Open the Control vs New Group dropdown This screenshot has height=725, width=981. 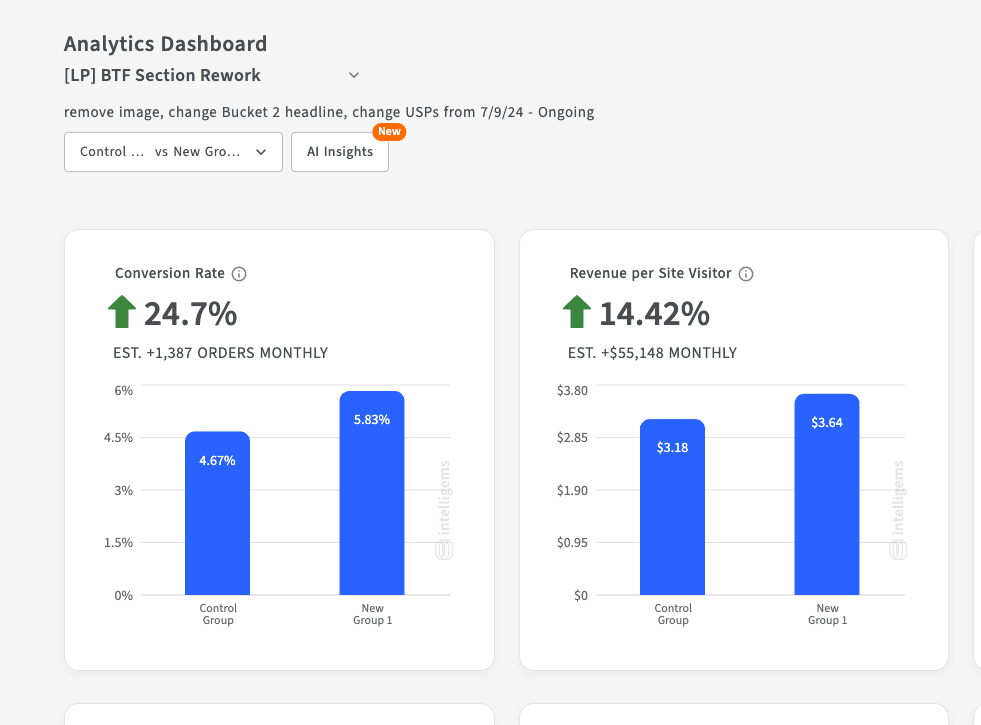[173, 152]
